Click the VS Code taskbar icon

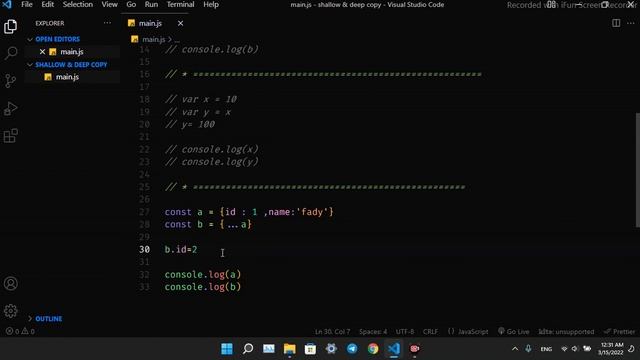point(393,349)
